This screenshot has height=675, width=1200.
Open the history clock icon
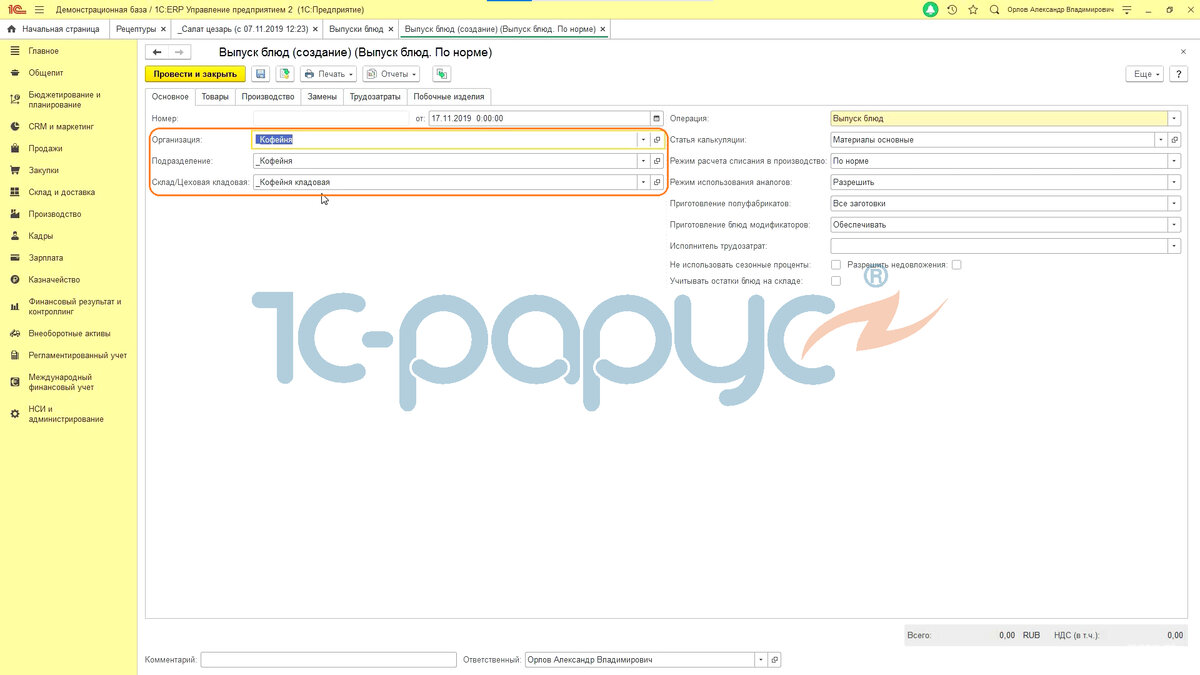(x=952, y=9)
